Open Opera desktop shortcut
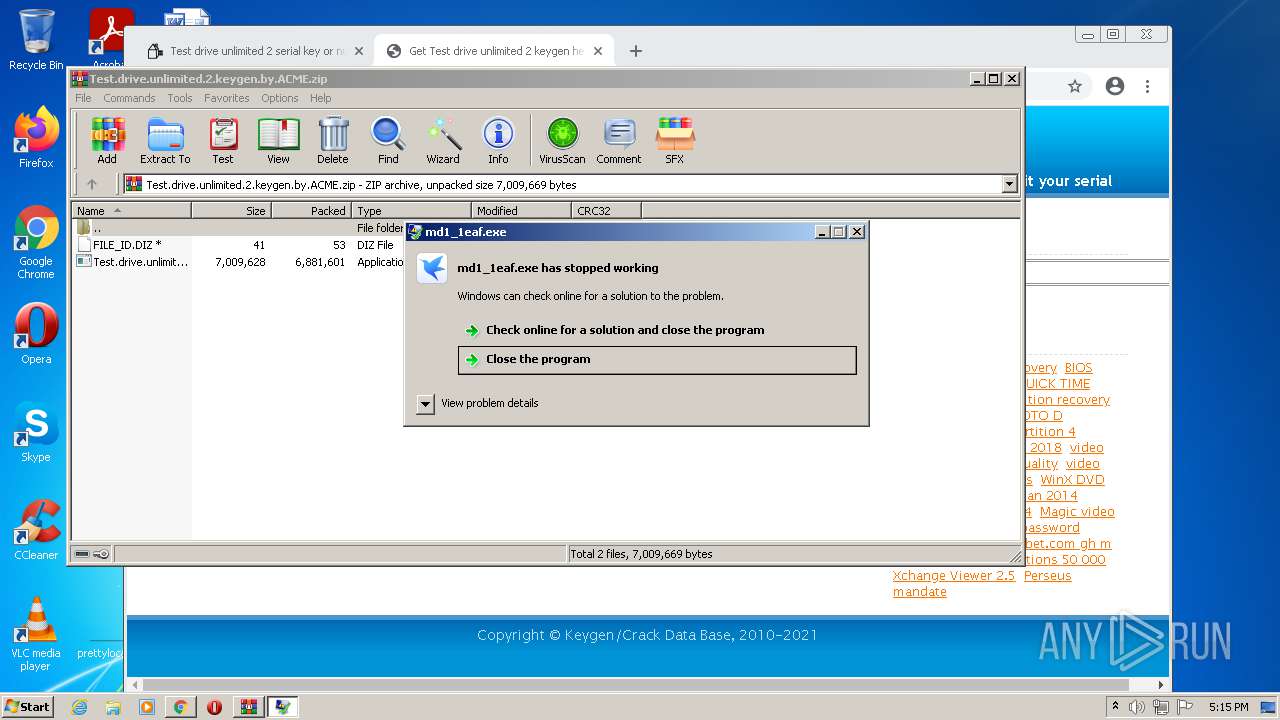Screen dimensions: 1280x720 tap(36, 334)
